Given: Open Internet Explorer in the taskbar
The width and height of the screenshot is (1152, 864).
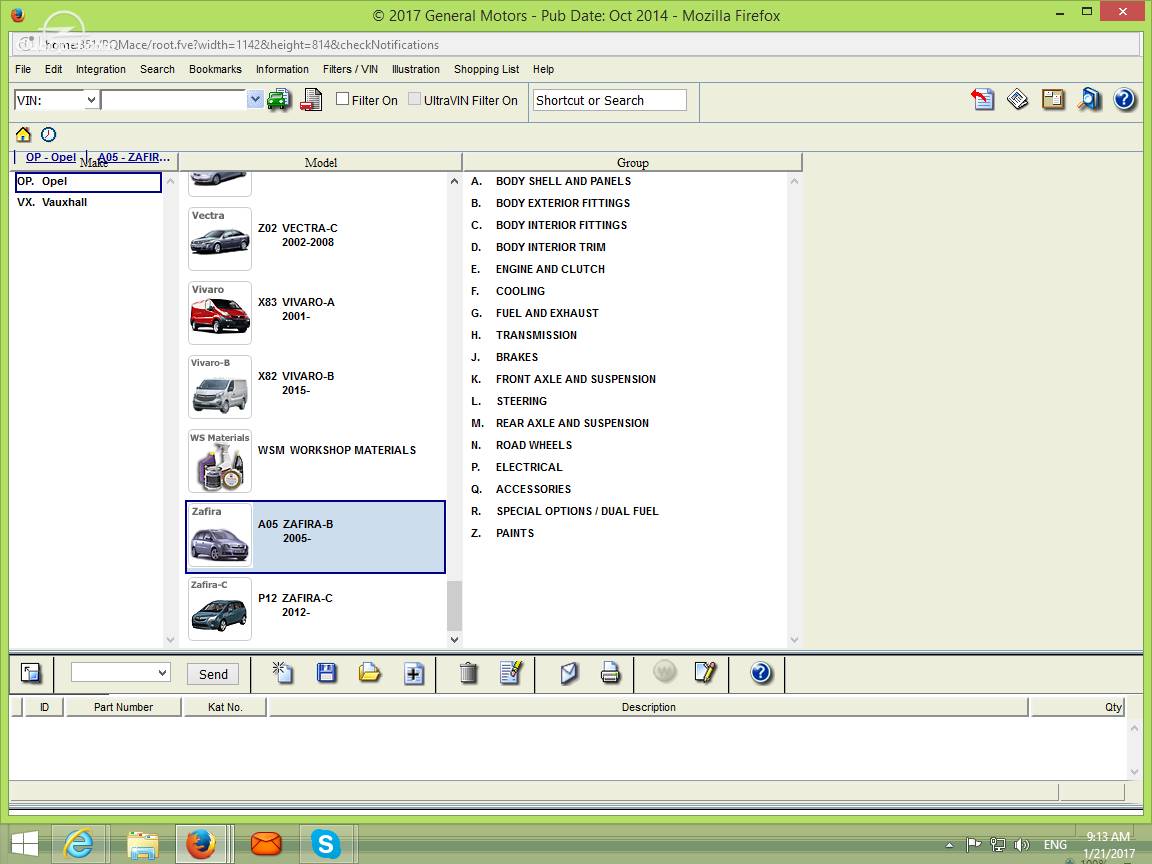Looking at the screenshot, I should pos(78,843).
